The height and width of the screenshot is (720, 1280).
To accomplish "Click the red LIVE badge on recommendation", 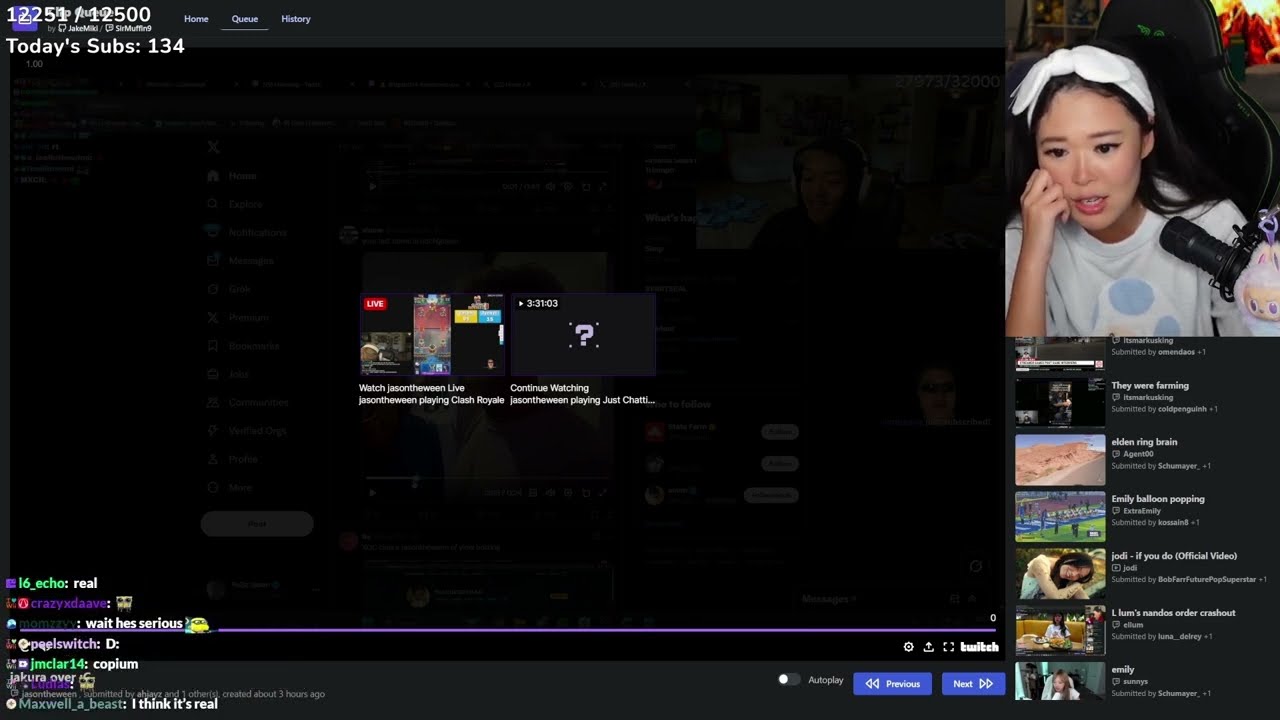I will point(375,303).
